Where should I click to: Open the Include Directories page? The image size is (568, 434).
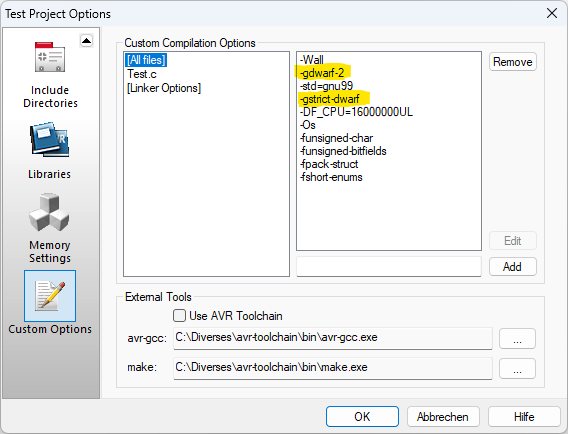[50, 74]
